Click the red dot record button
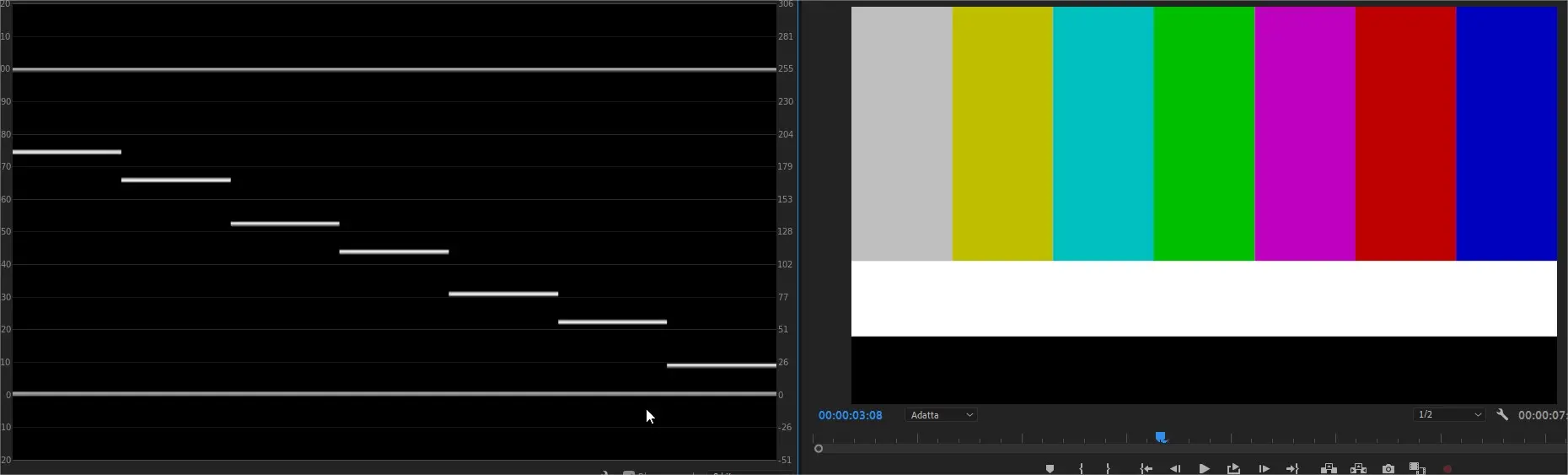The width and height of the screenshot is (1568, 475). 1447,469
